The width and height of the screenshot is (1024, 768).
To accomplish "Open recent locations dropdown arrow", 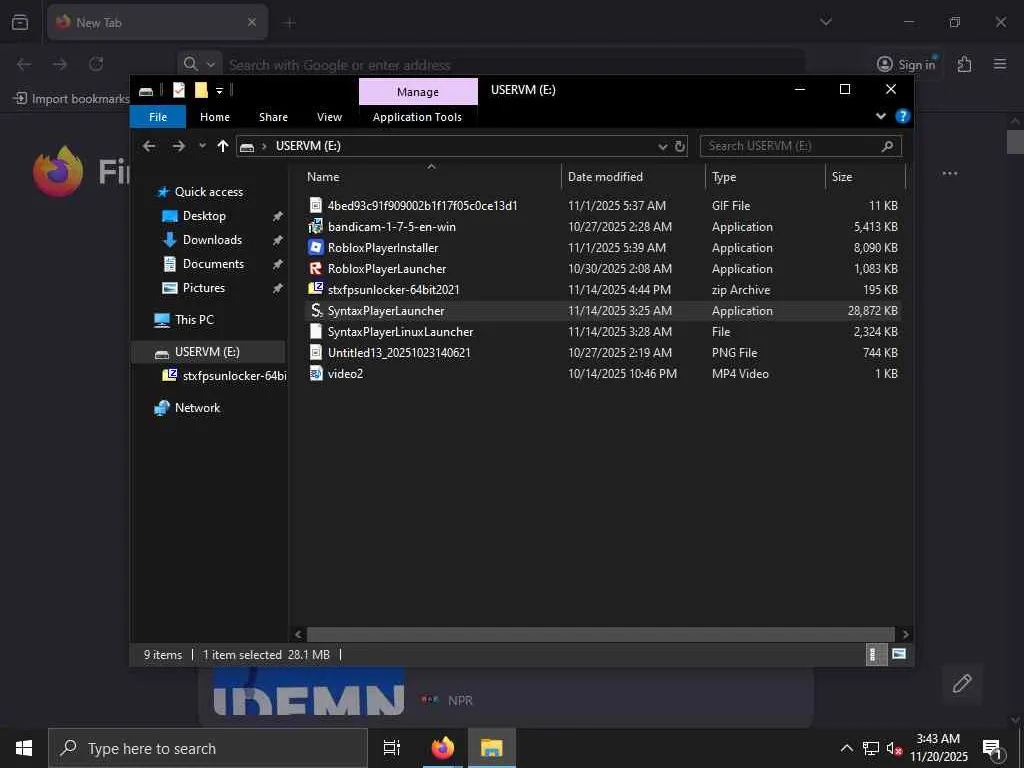I will [x=202, y=146].
